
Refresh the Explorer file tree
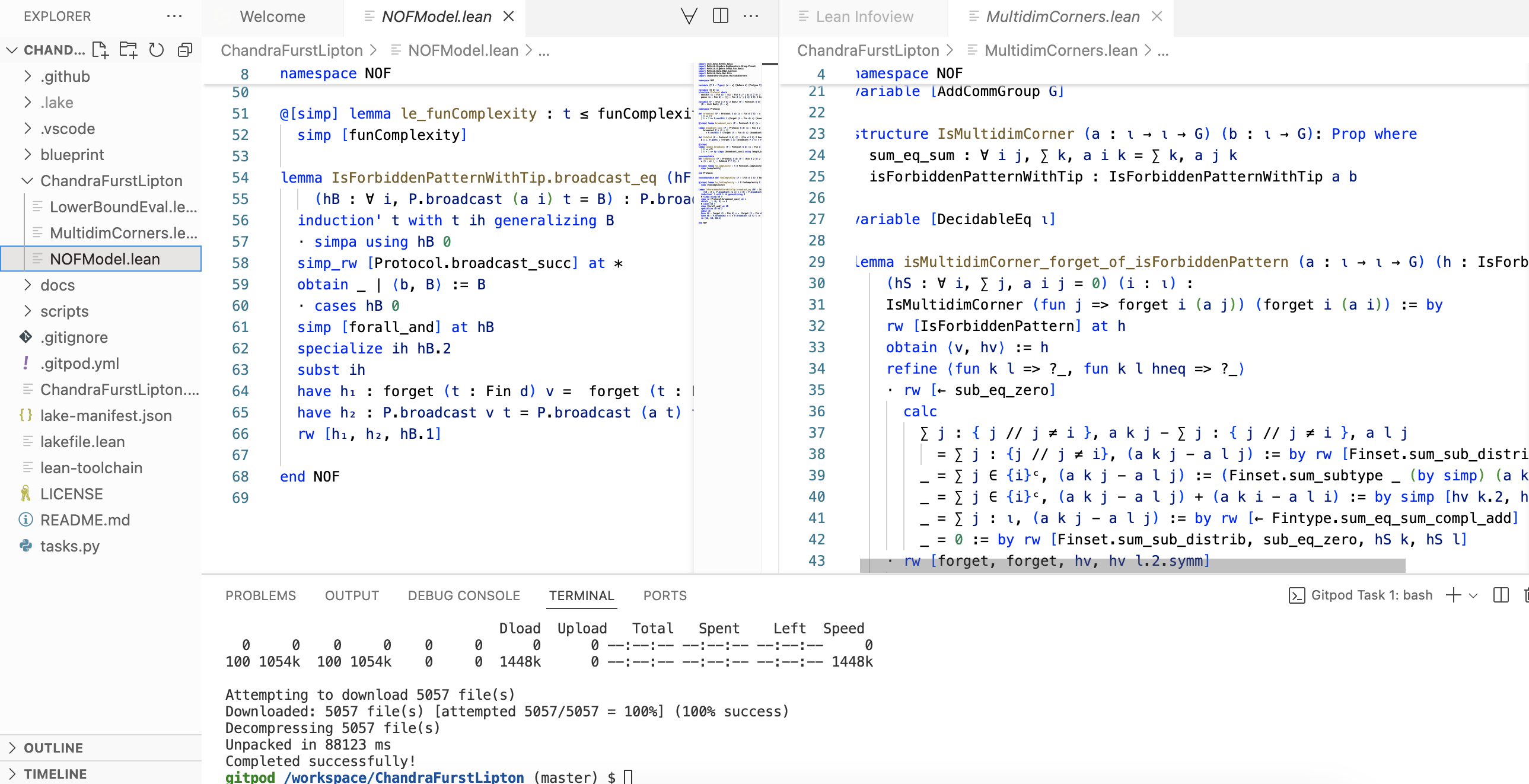point(157,50)
